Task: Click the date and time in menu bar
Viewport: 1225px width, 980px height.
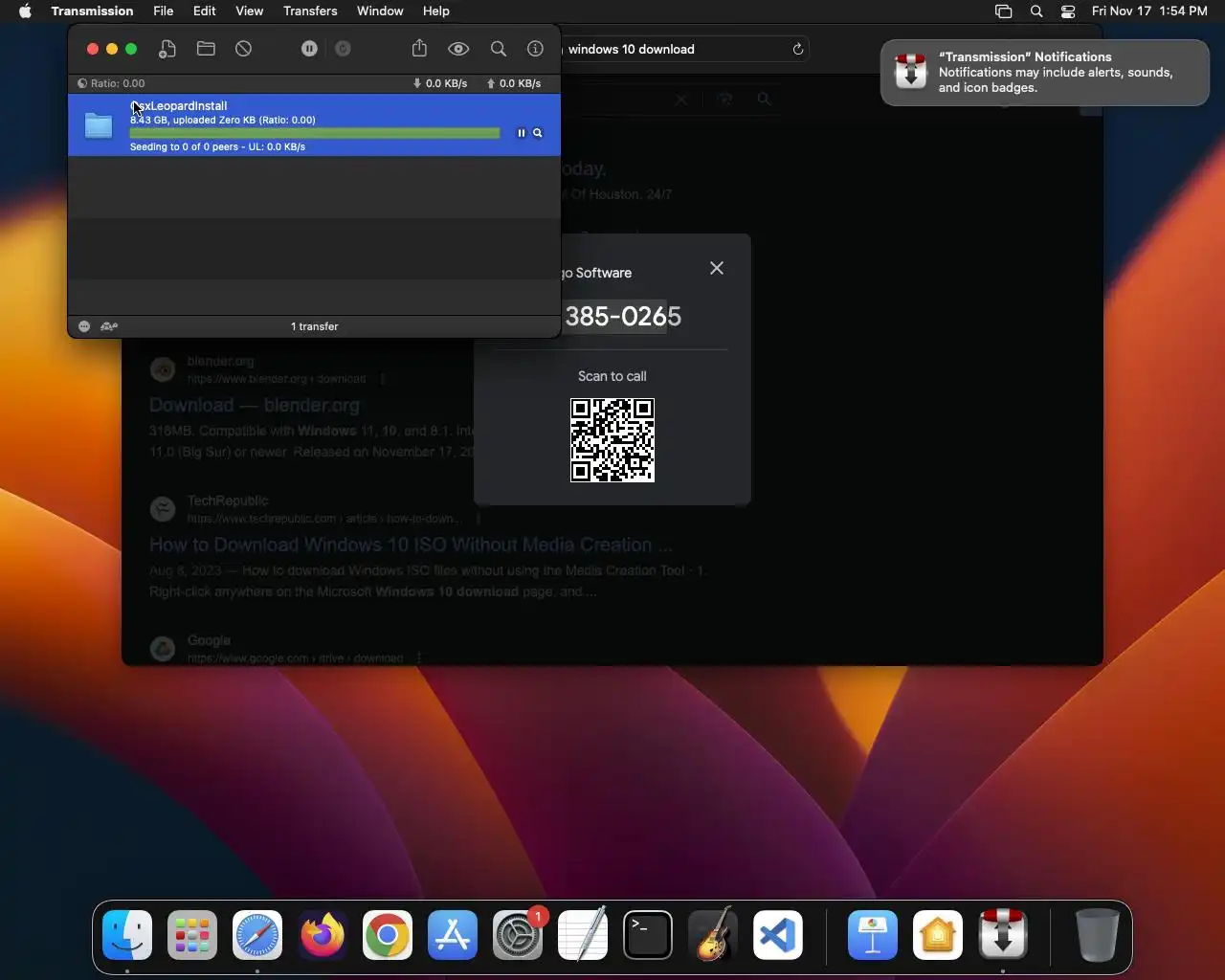Action: pyautogui.click(x=1149, y=11)
